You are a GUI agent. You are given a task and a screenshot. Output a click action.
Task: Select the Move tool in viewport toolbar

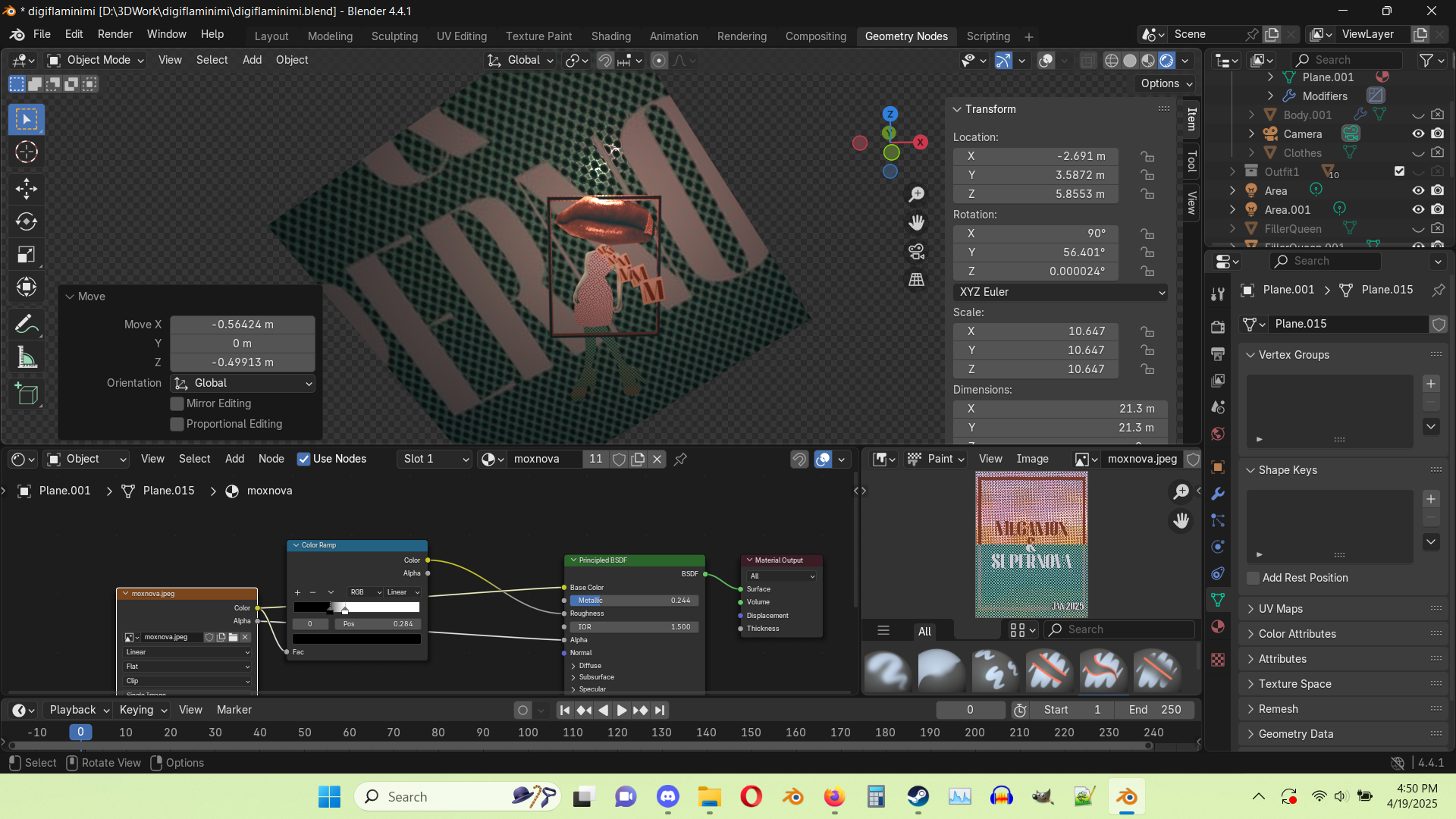point(27,189)
